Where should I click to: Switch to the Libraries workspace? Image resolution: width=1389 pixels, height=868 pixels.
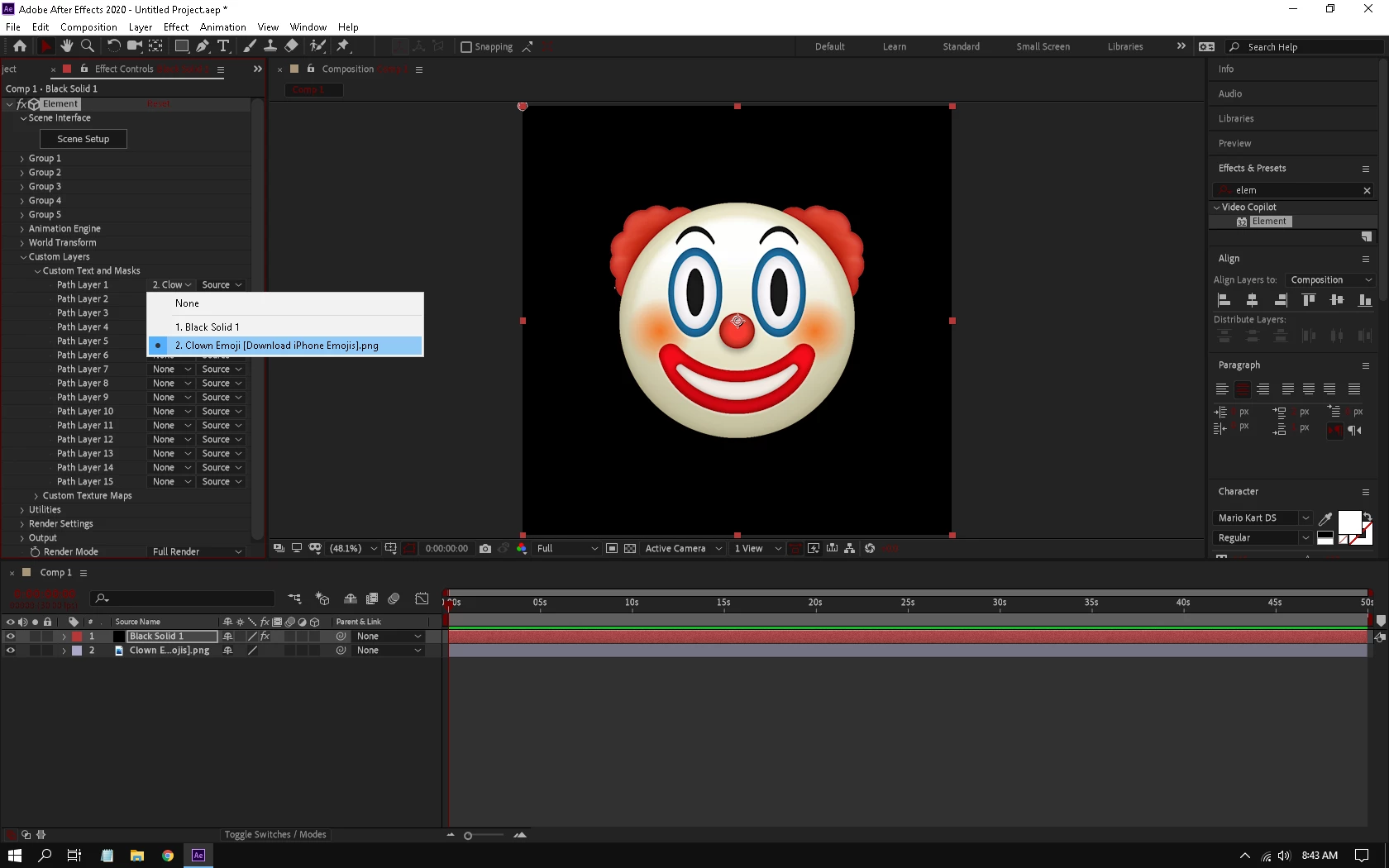1125,47
